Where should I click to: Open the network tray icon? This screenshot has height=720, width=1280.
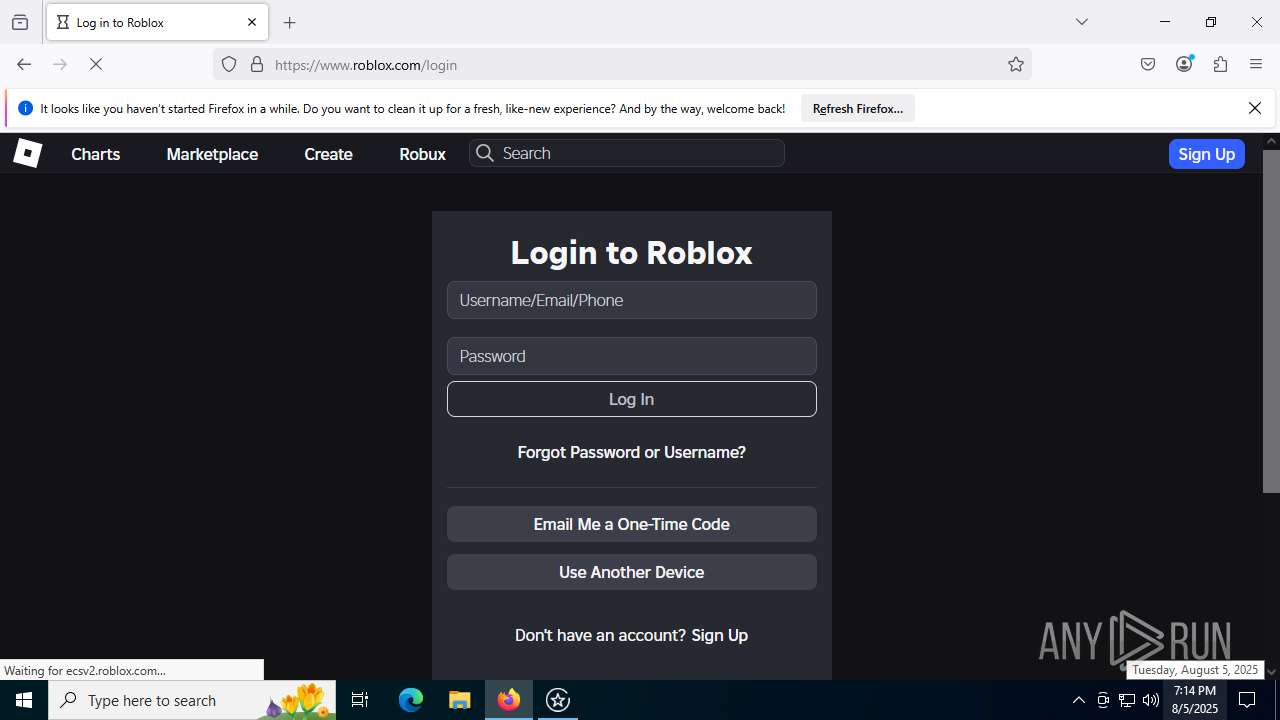click(x=1127, y=700)
